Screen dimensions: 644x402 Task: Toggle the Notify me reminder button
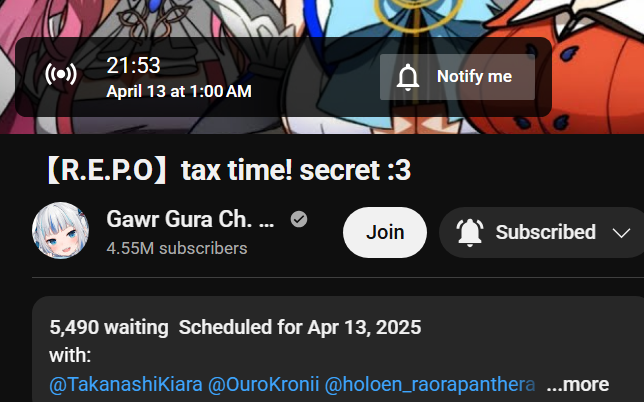click(458, 77)
